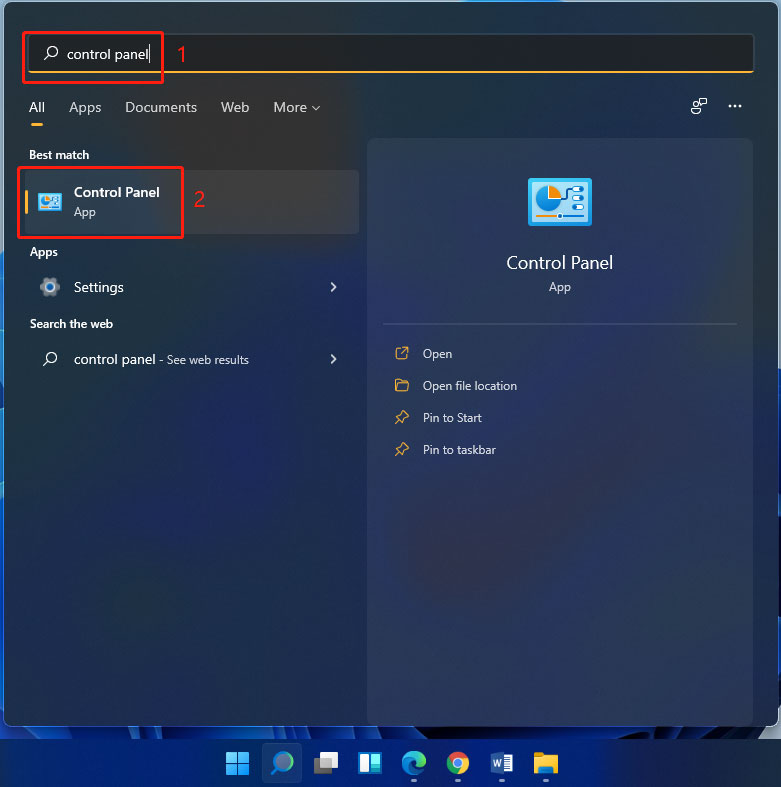The height and width of the screenshot is (787, 781).
Task: Open the three-dot options menu
Action: [735, 106]
